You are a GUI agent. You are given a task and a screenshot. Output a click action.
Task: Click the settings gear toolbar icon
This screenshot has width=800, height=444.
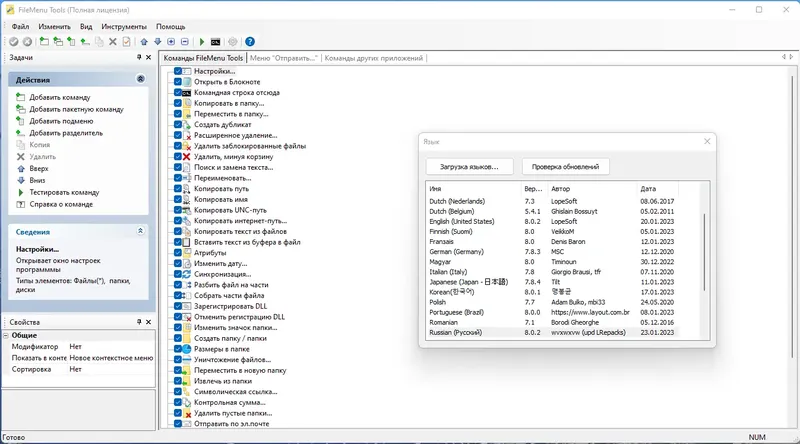coord(233,42)
